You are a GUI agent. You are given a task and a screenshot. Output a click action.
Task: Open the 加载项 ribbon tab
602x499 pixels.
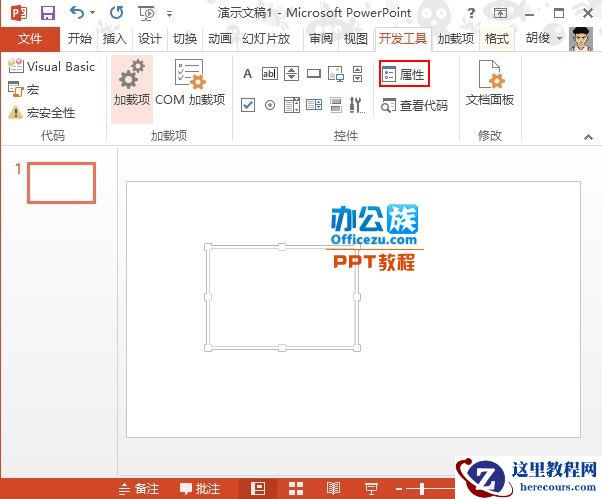click(456, 39)
